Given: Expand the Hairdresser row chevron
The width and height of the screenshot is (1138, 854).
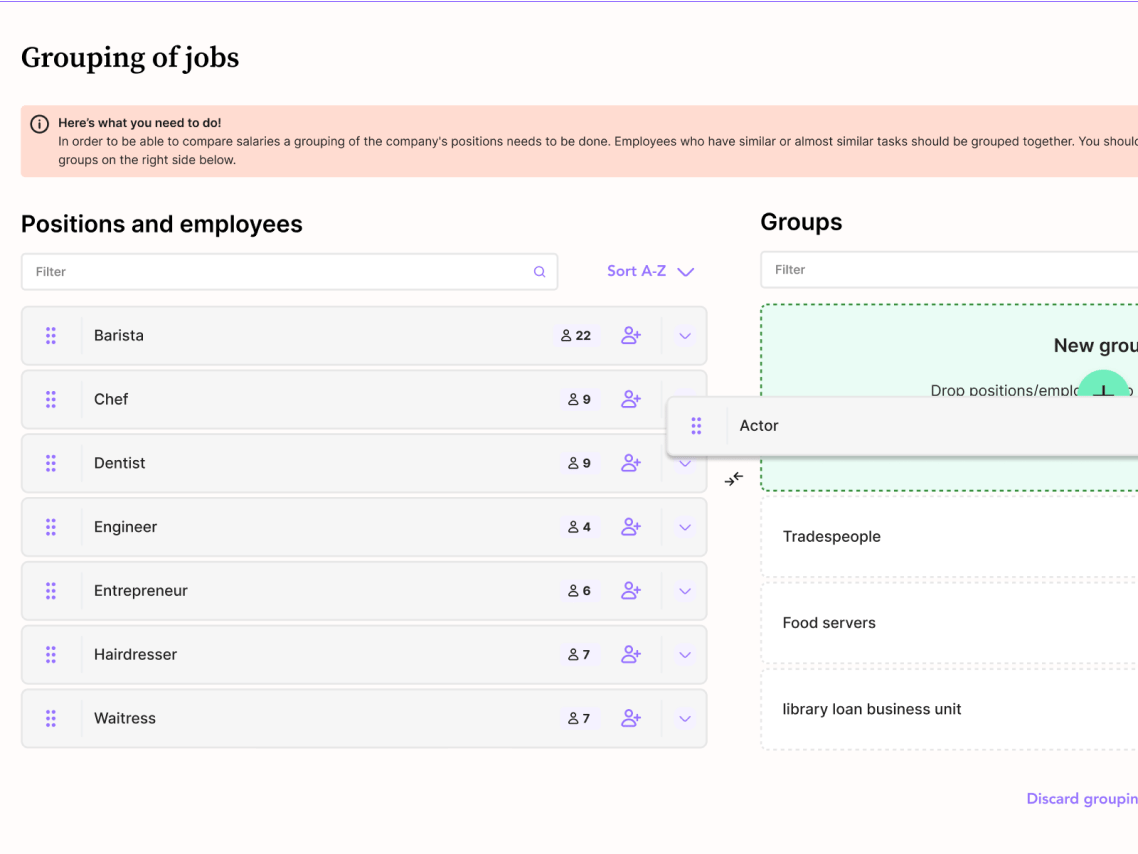Looking at the screenshot, I should (684, 655).
